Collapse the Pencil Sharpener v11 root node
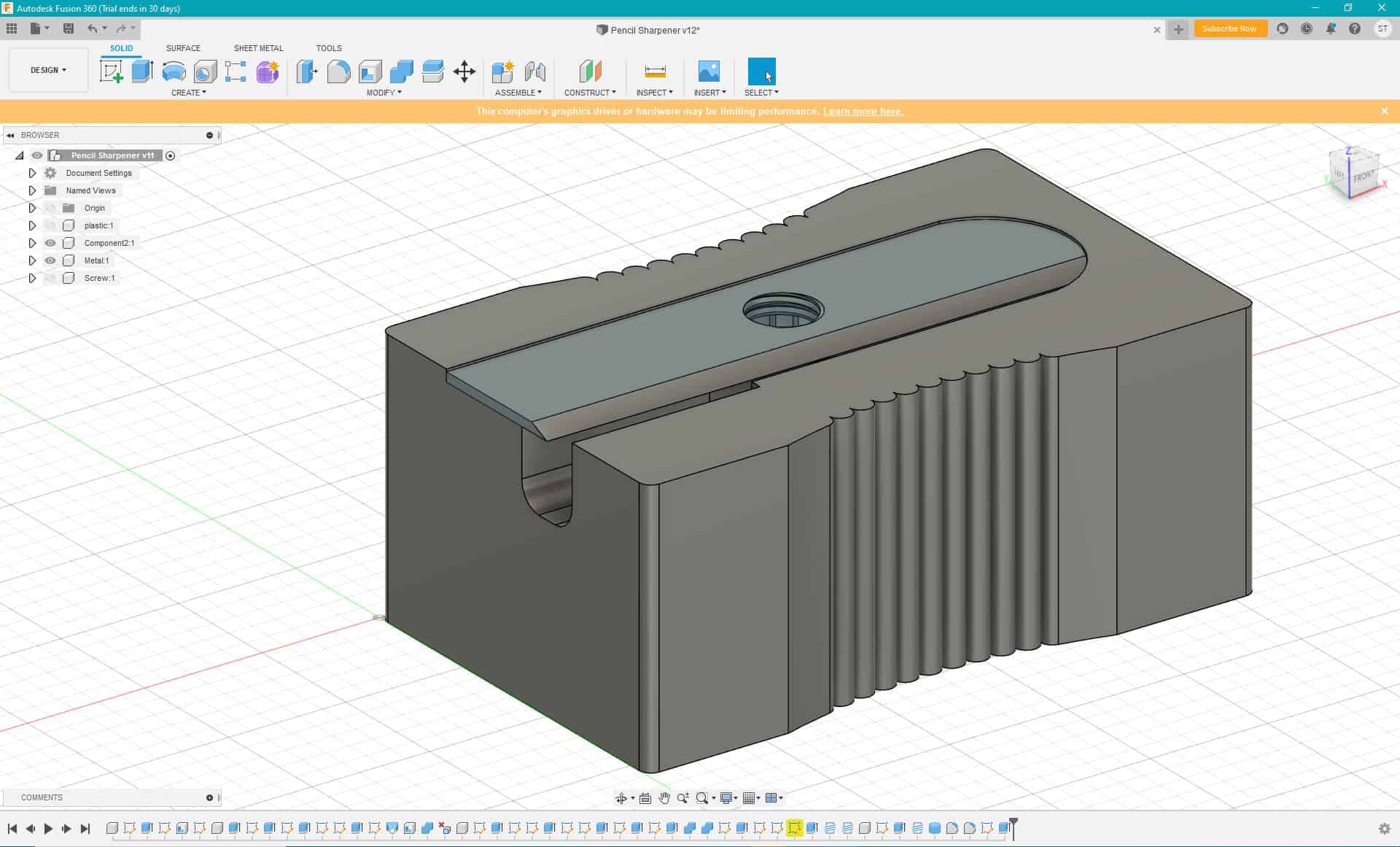 (20, 155)
